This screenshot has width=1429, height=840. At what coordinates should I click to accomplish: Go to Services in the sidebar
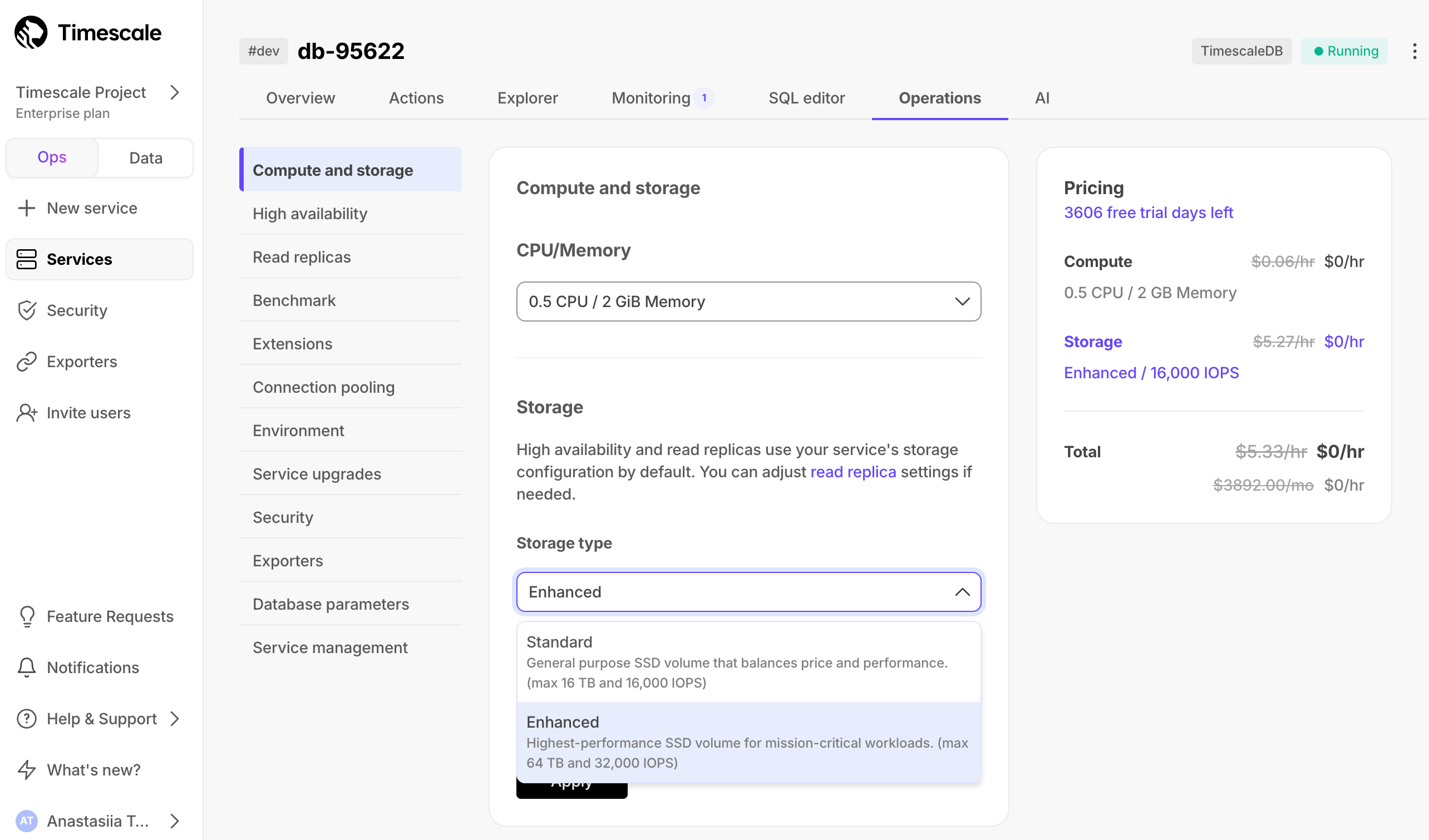point(99,259)
